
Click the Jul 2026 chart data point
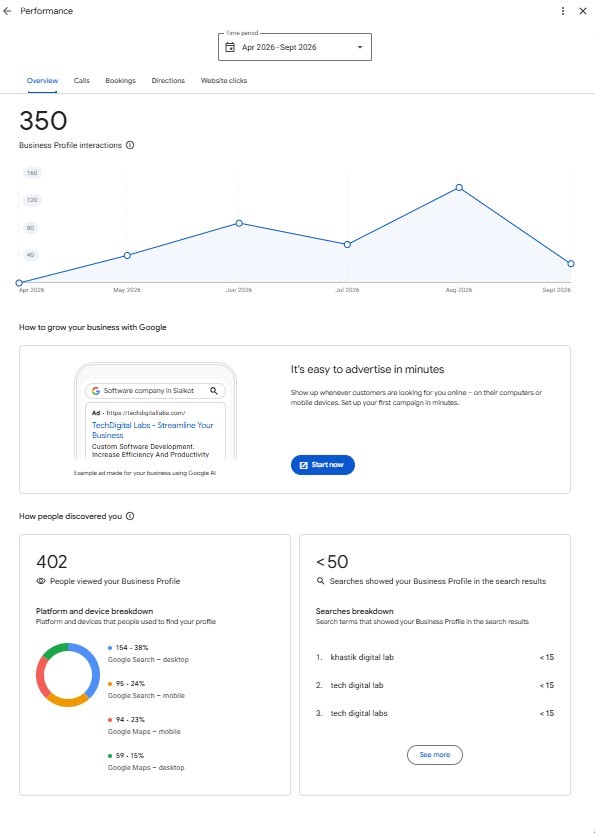point(347,244)
